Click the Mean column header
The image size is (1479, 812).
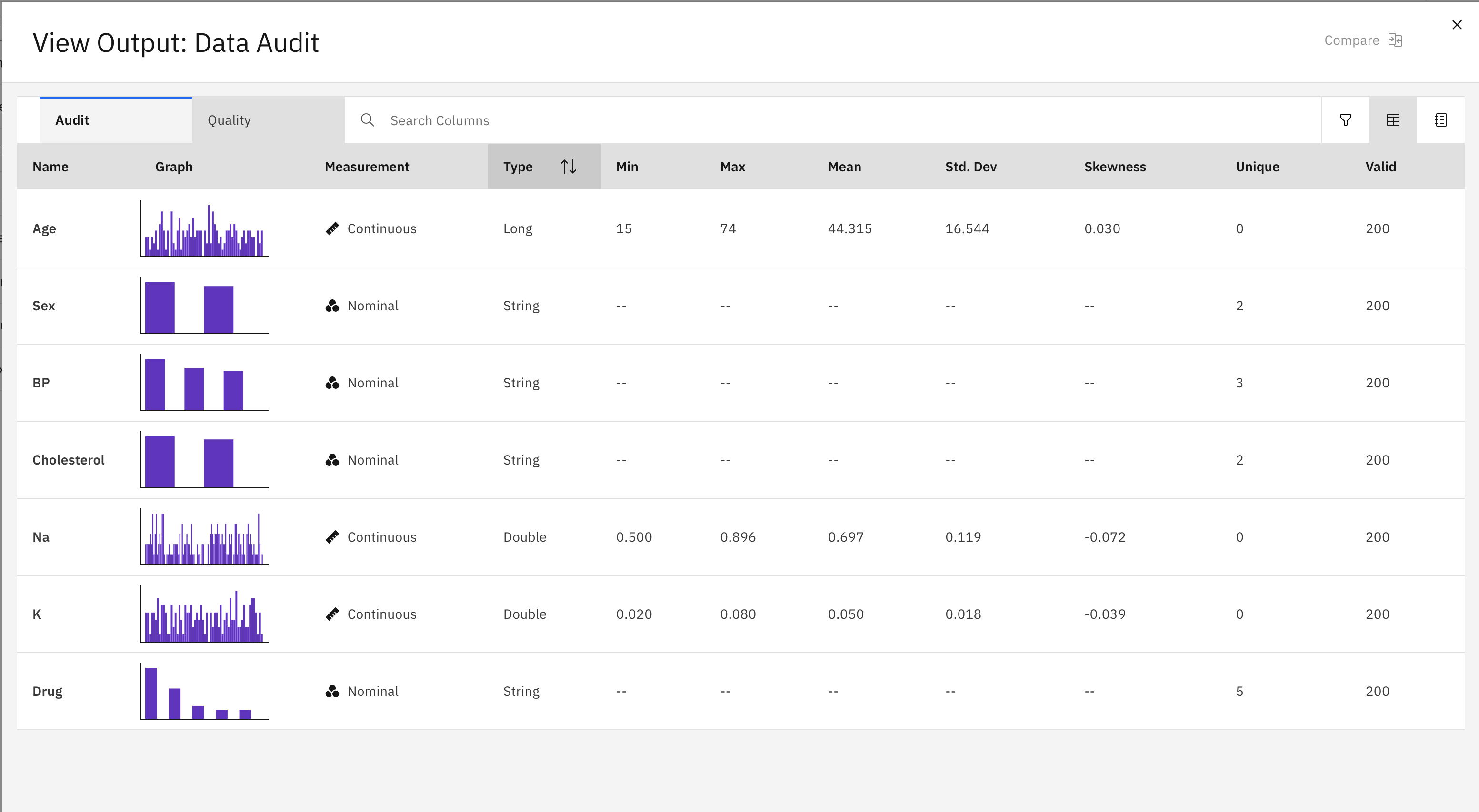pos(845,167)
